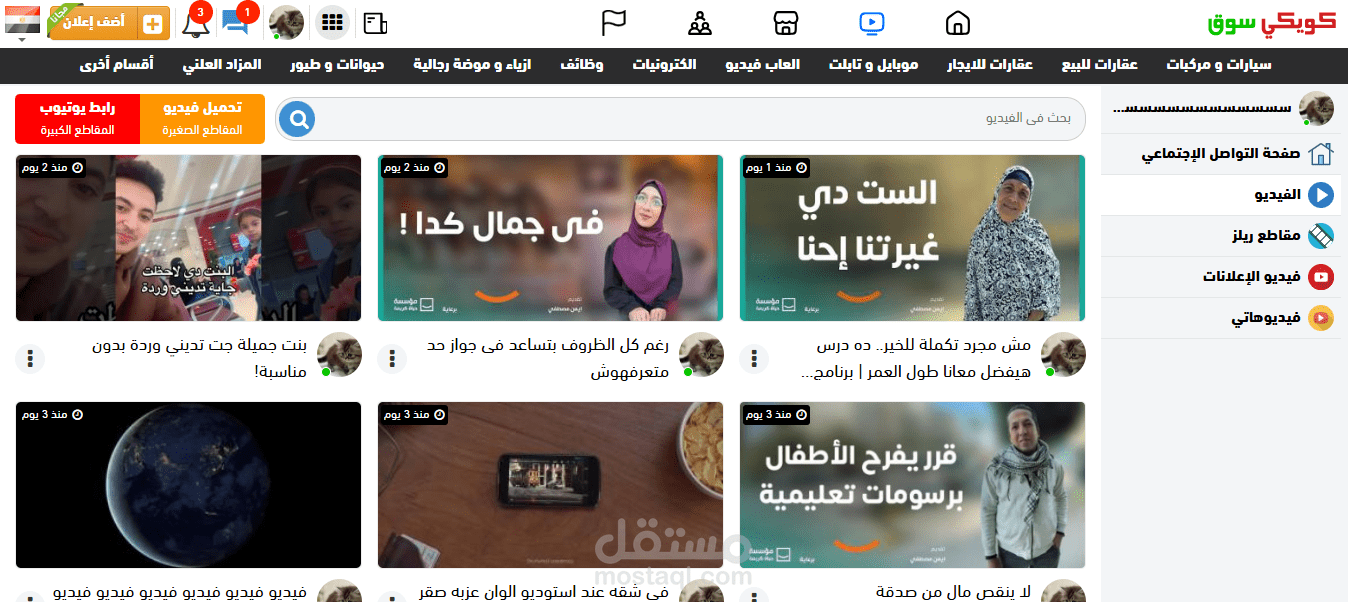Open في جمال كدا video thumbnail

550,238
